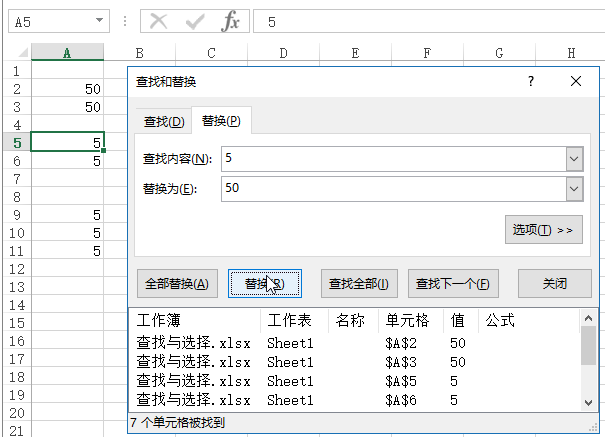Open the Name Box dropdown arrow

pos(98,22)
